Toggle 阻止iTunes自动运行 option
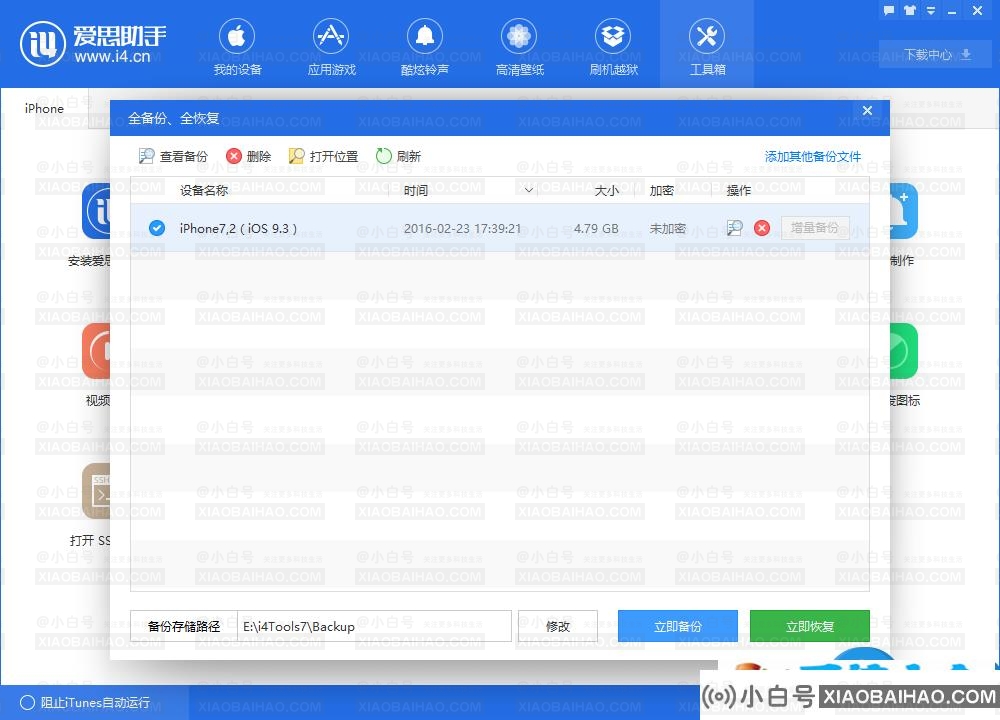 [85, 702]
